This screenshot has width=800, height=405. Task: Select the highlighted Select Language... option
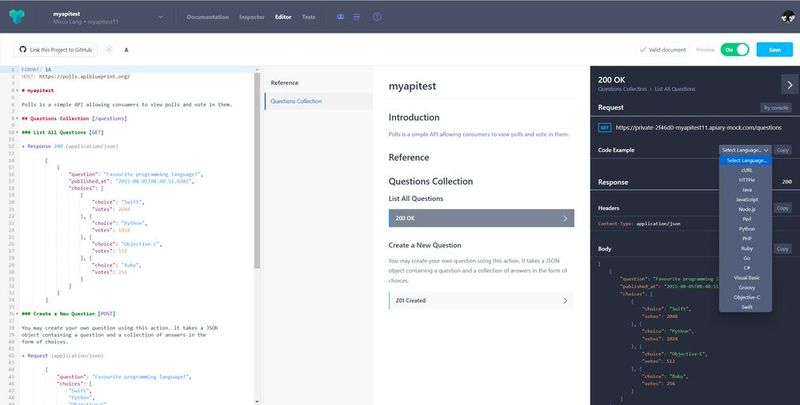[746, 161]
